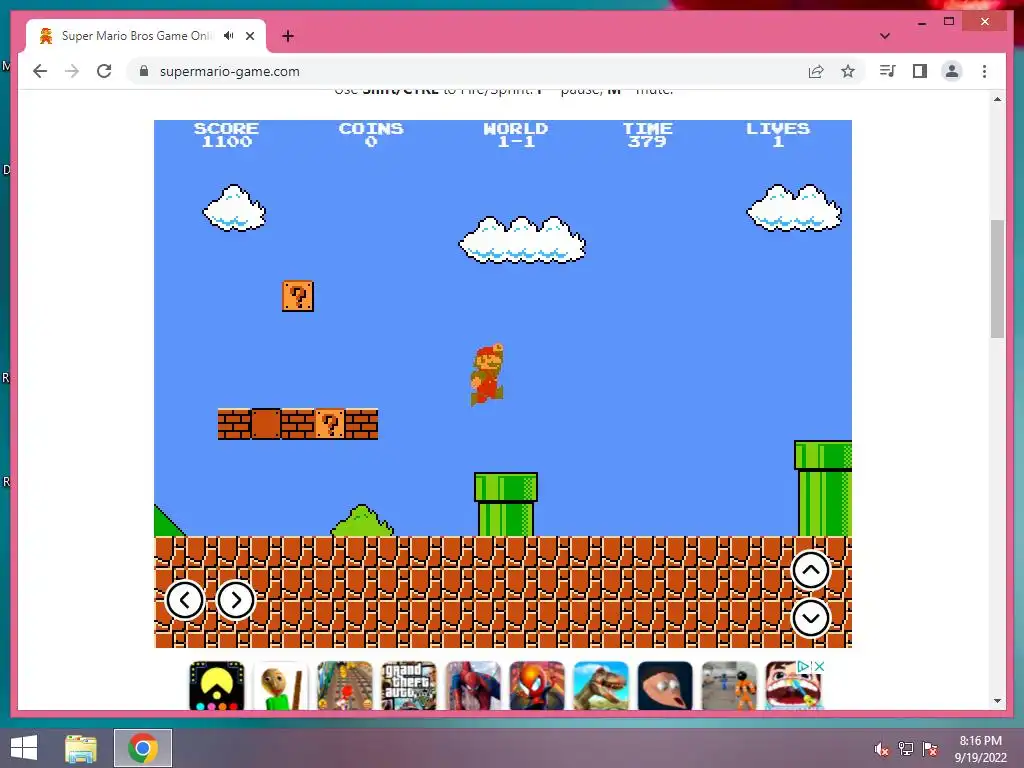1024x768 pixels.
Task: Click the AdChoices triangle icon
Action: [804, 666]
